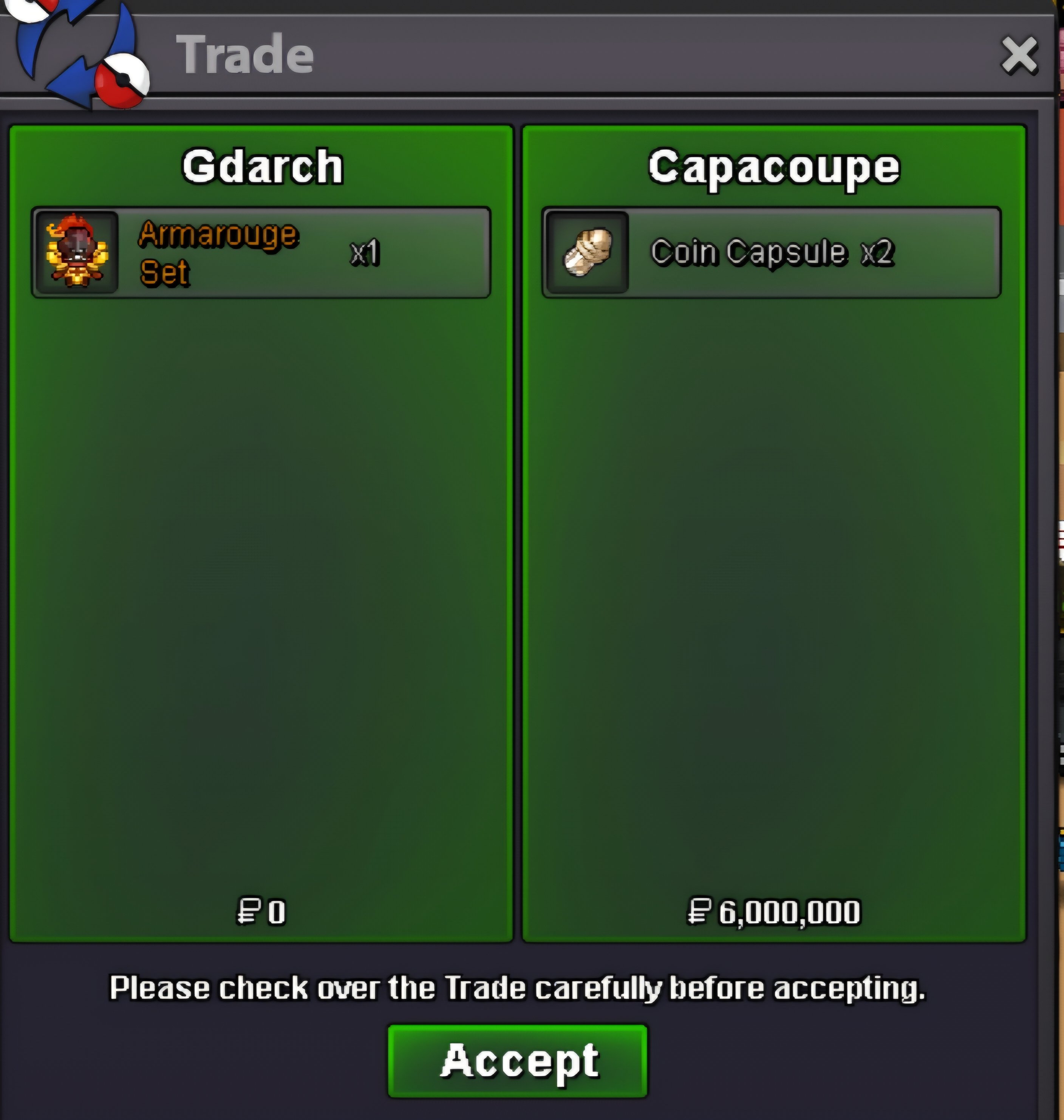Click Gdarch's 0 money amount
This screenshot has height=1120, width=1064.
pyautogui.click(x=277, y=913)
